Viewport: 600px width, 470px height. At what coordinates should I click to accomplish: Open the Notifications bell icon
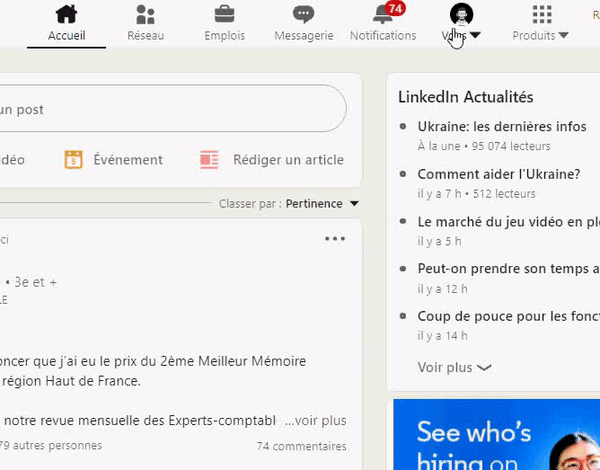383,15
